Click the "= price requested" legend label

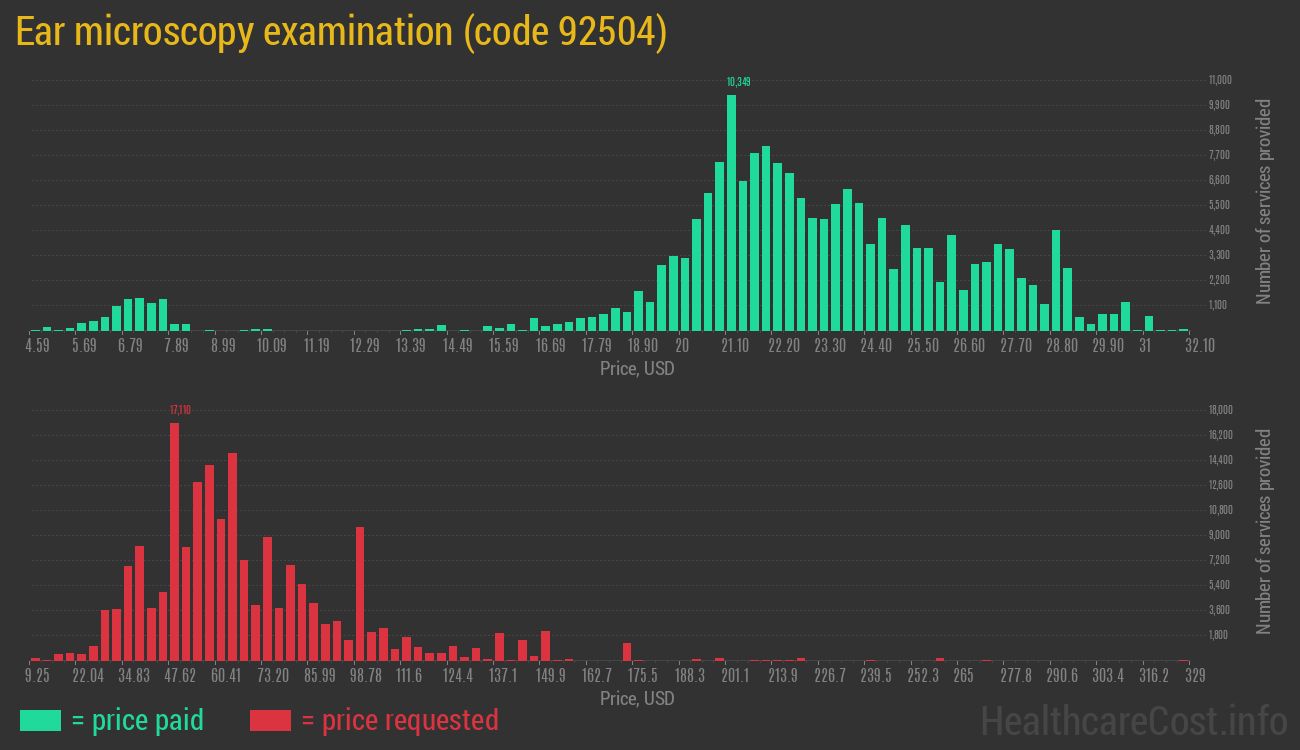(399, 720)
